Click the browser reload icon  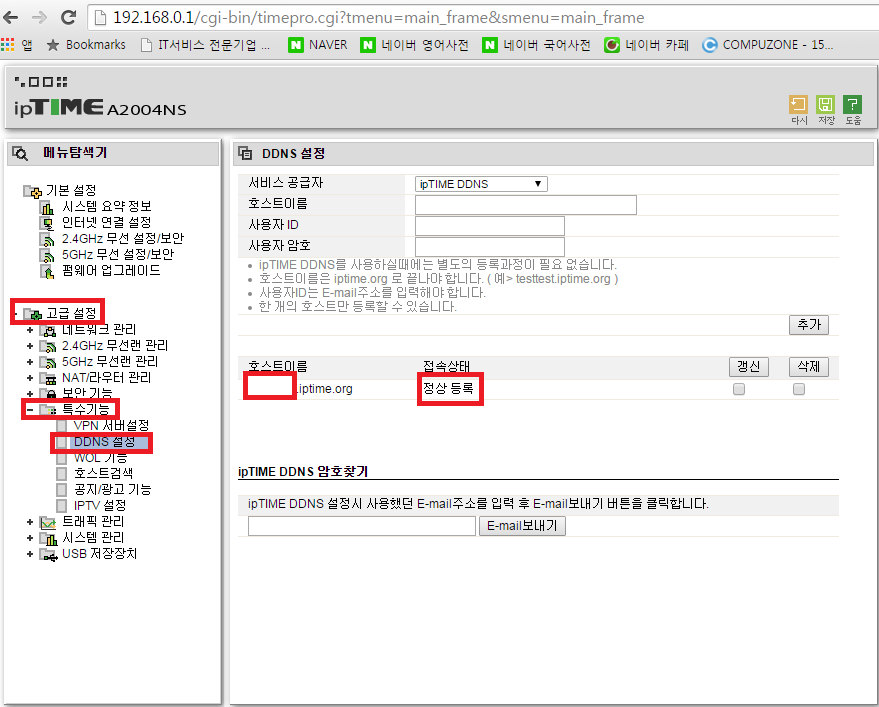[67, 17]
